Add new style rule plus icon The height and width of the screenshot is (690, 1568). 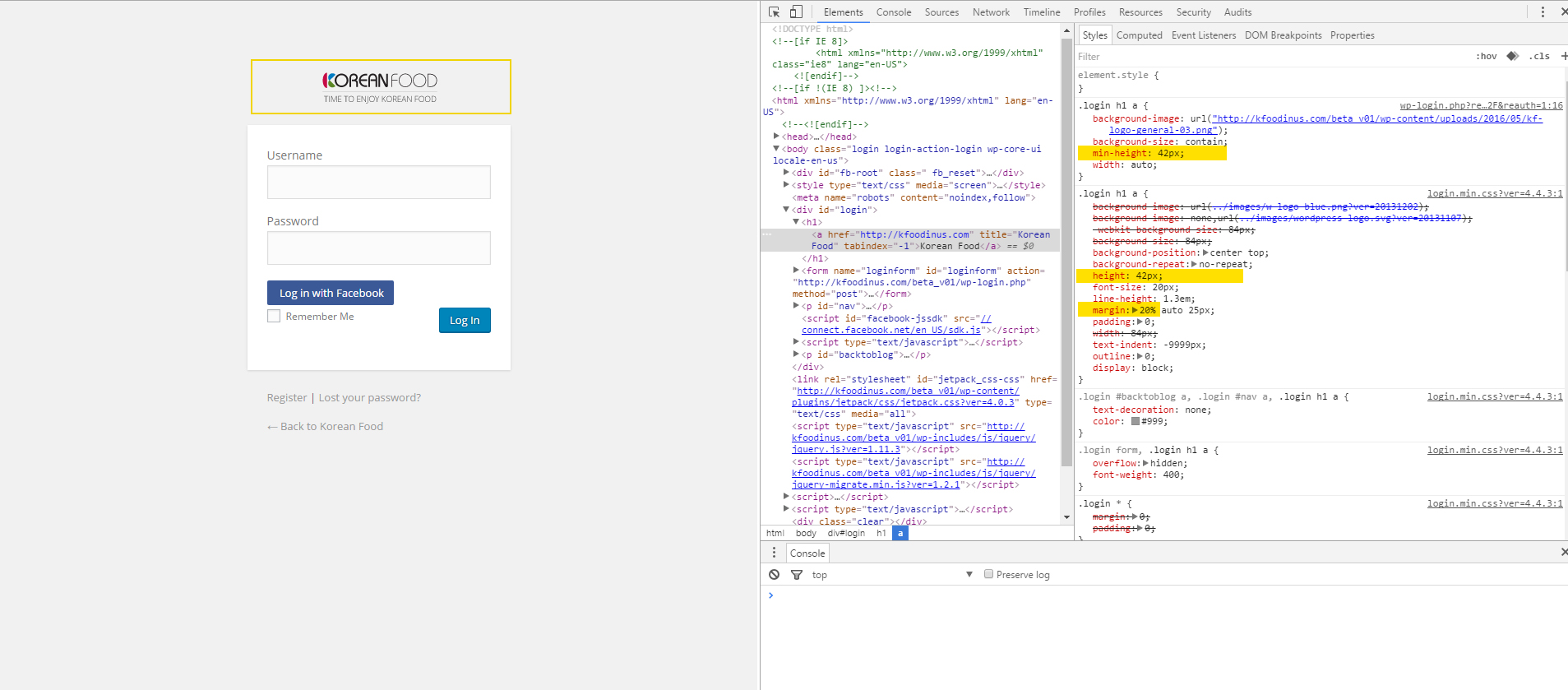point(1564,56)
